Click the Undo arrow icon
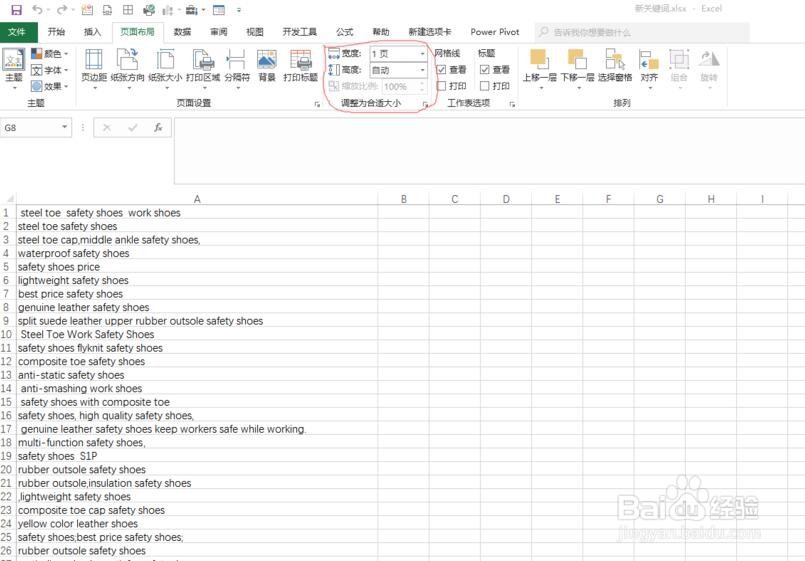805x561 pixels. point(37,10)
